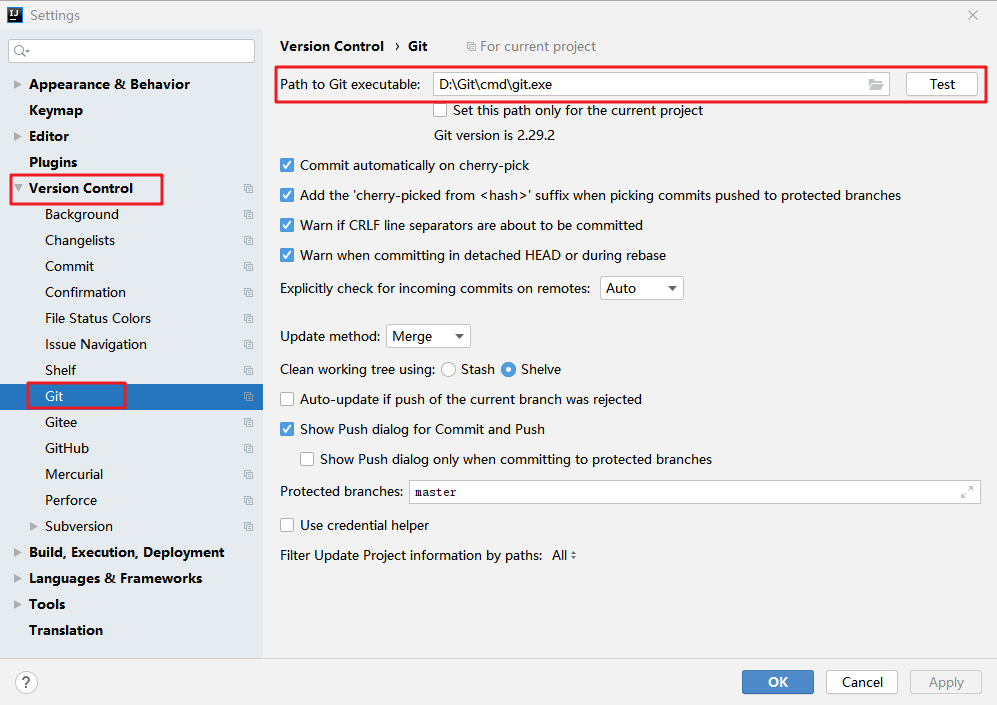
Task: Click the expand icon in Protected branches field
Action: 967,492
